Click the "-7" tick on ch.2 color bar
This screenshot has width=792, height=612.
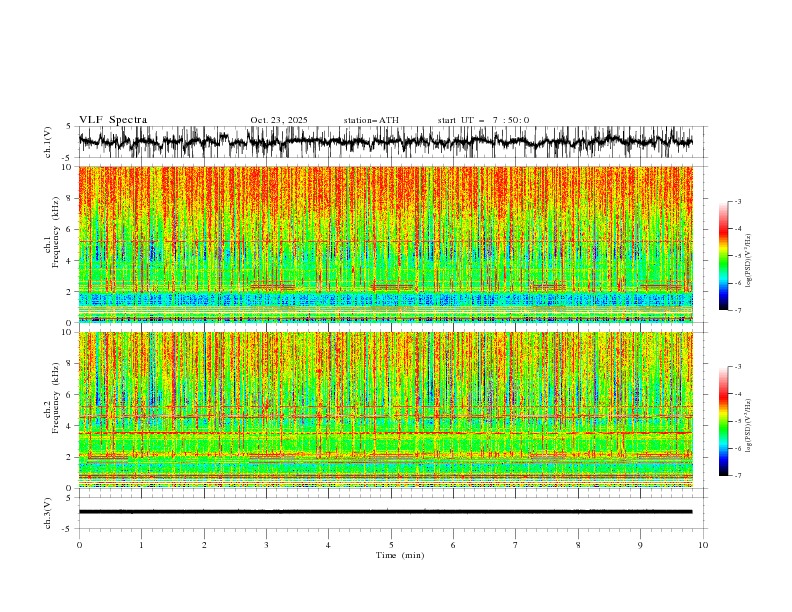737,475
